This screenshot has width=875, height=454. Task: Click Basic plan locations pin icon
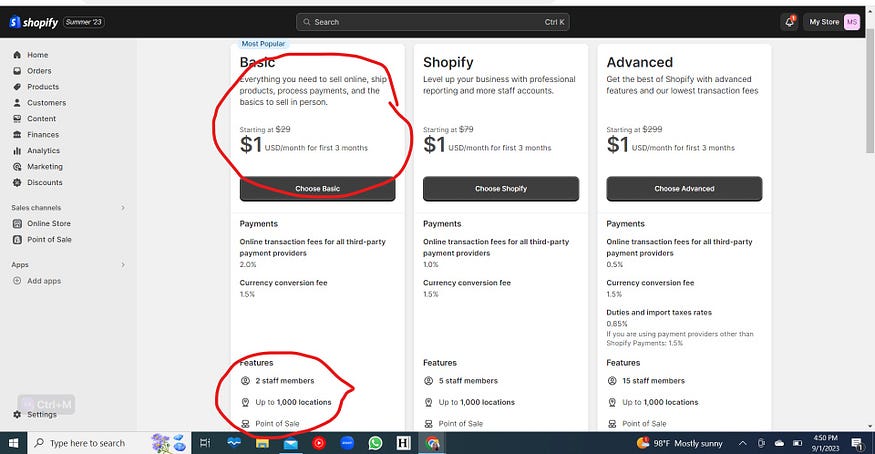[x=245, y=402]
